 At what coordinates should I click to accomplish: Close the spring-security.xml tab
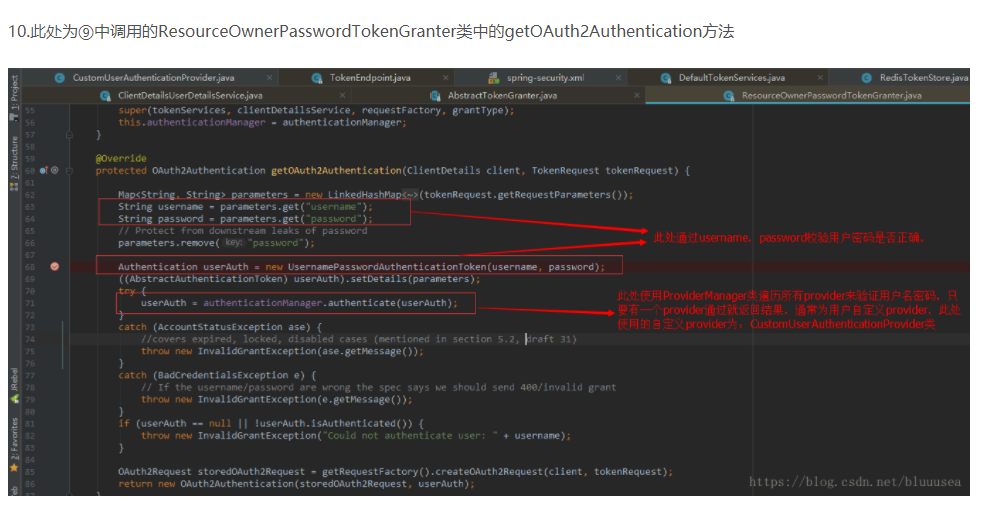tap(618, 78)
